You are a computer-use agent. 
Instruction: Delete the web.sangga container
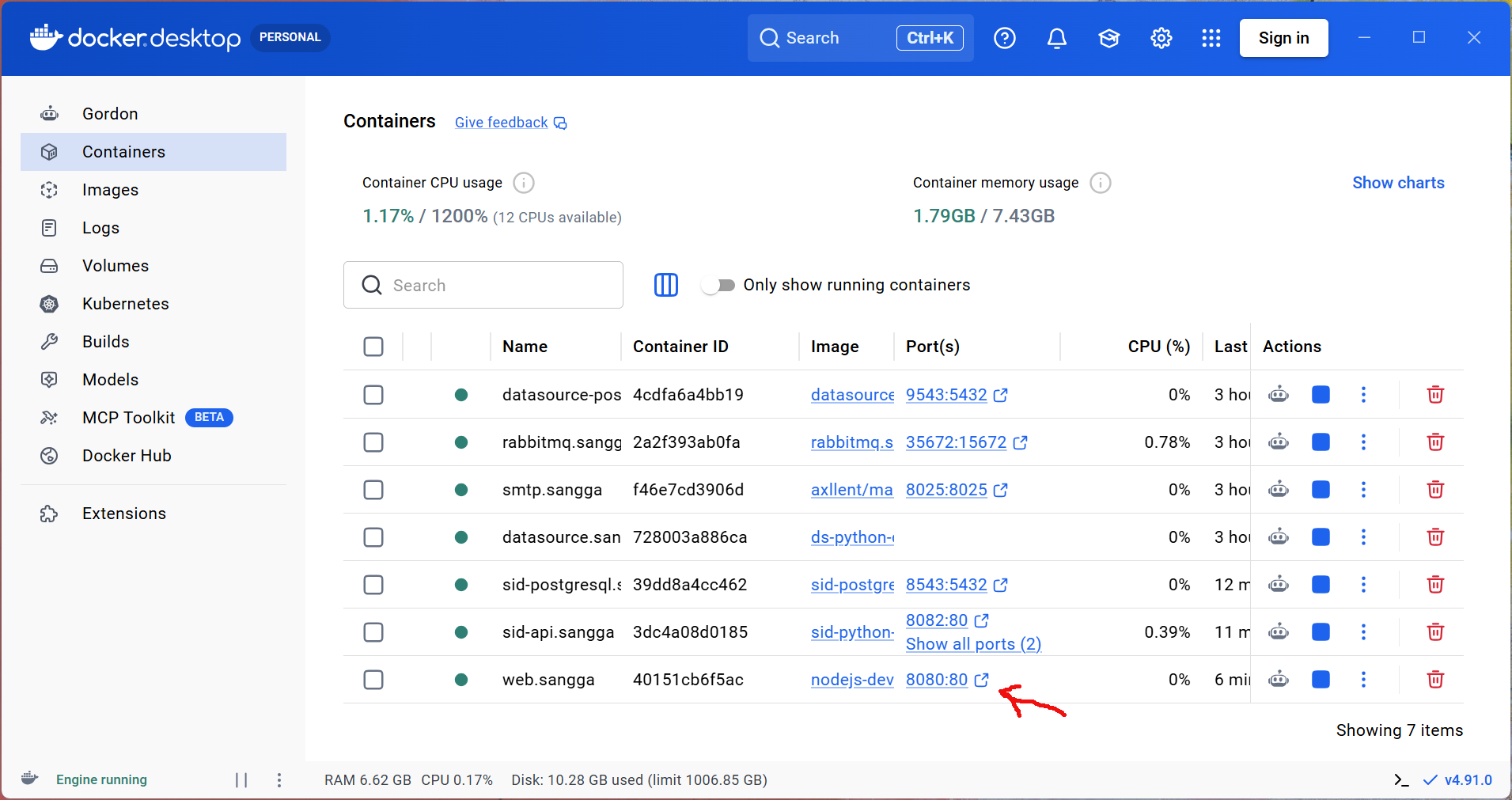click(1435, 679)
